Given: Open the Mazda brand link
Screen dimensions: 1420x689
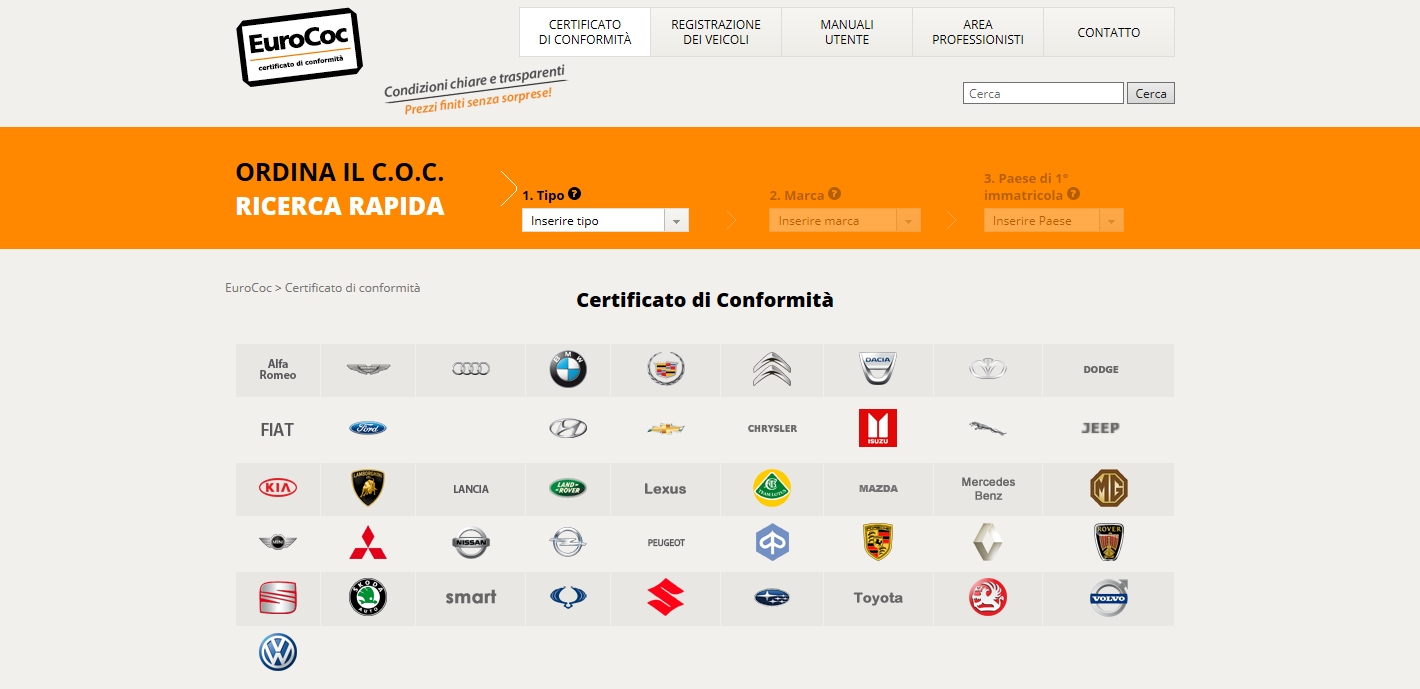Looking at the screenshot, I should click(878, 489).
